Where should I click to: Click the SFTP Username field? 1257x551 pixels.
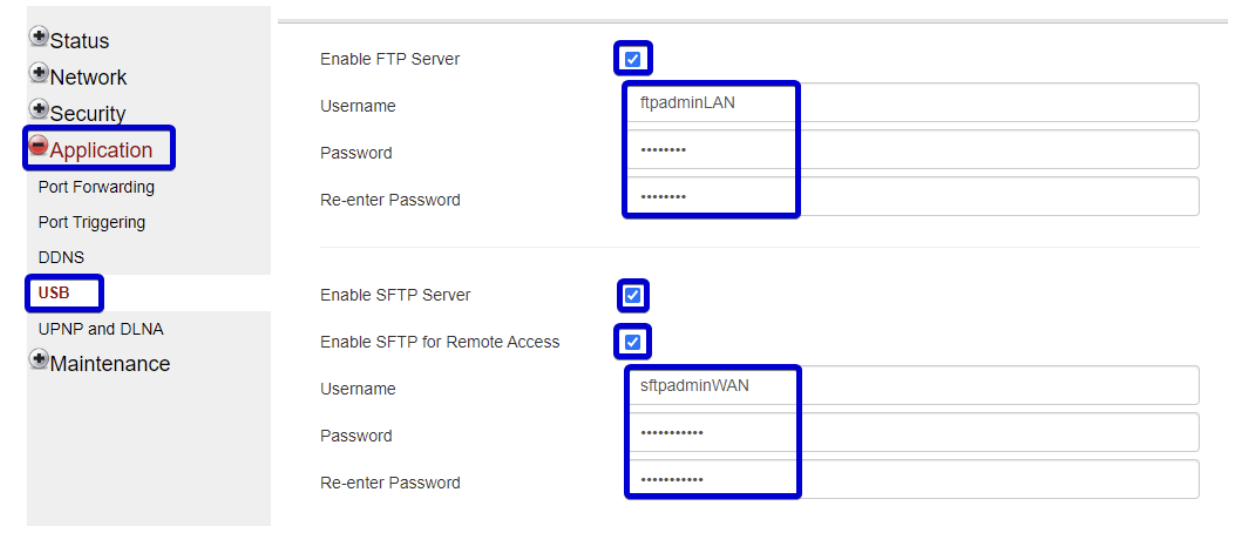[910, 385]
